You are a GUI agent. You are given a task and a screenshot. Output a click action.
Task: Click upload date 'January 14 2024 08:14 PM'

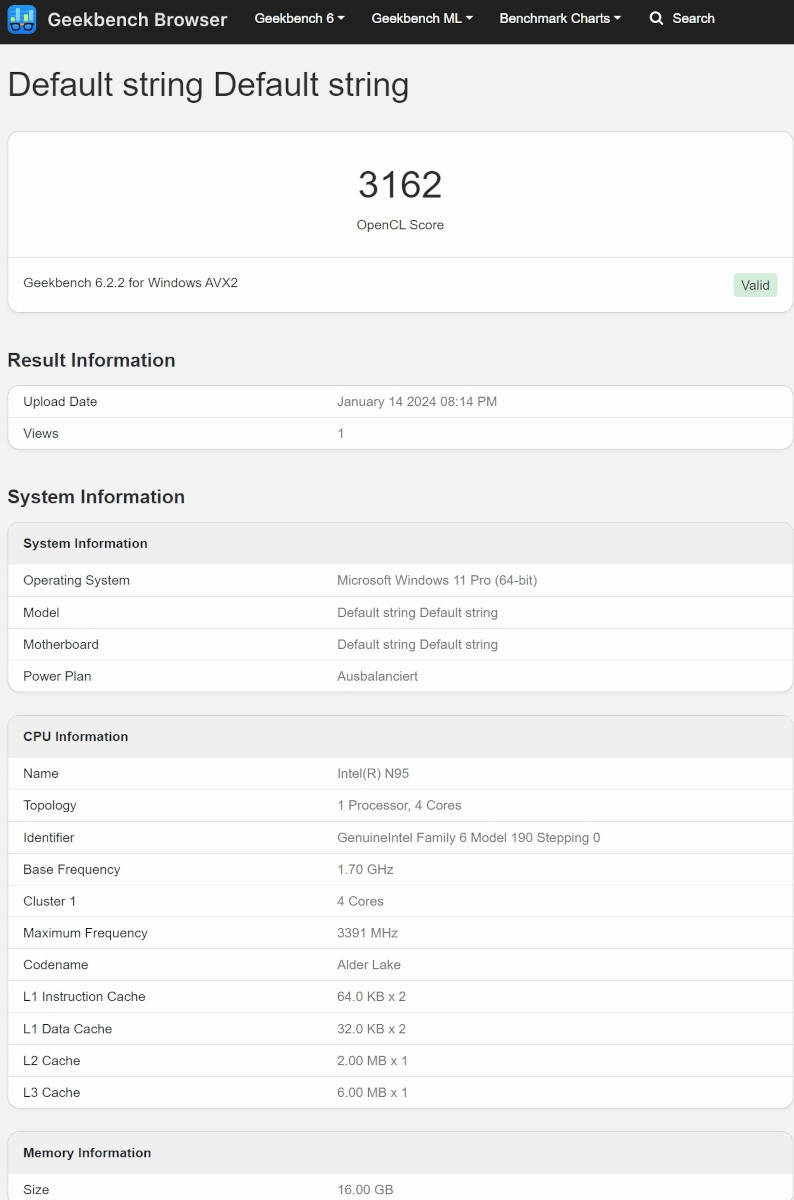tap(417, 402)
